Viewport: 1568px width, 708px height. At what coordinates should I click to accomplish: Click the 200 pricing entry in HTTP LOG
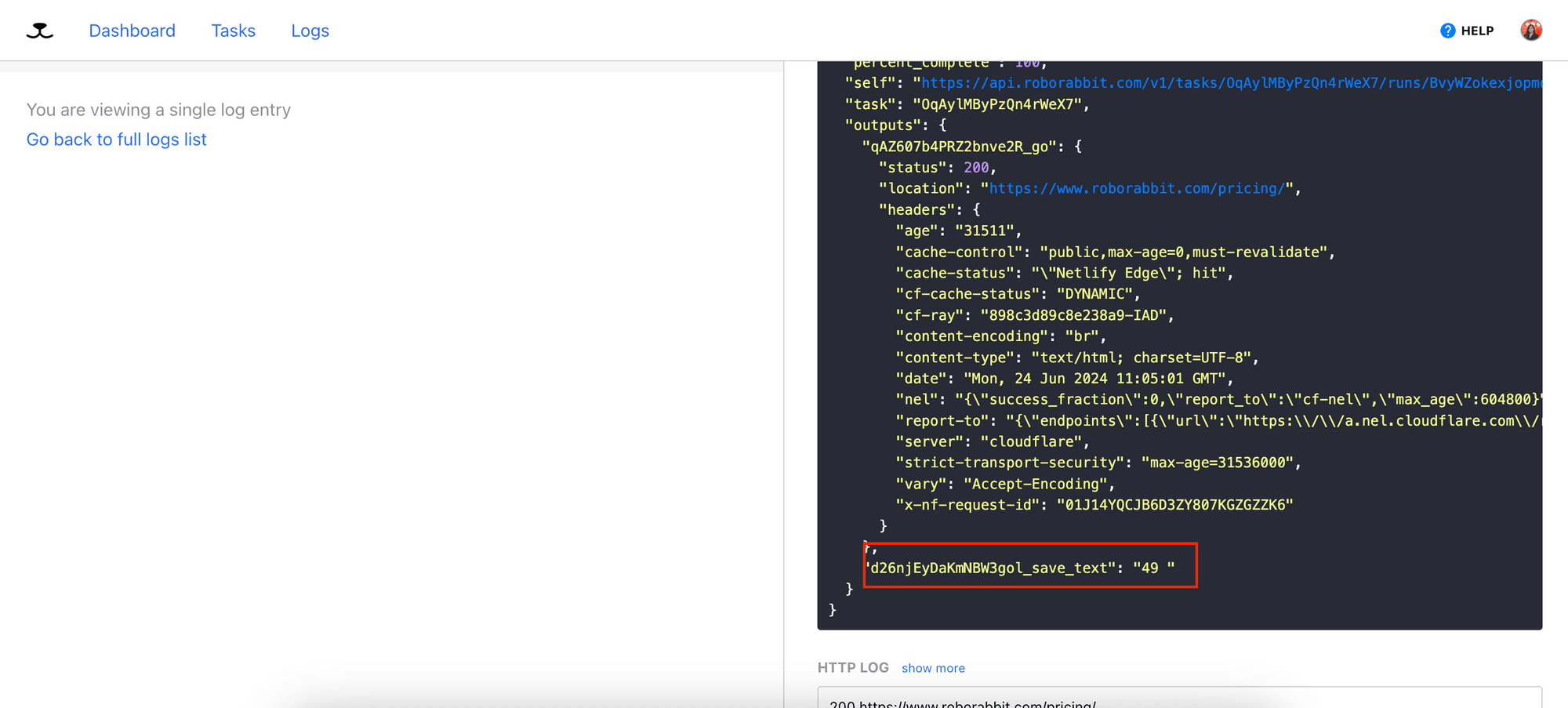[x=964, y=703]
